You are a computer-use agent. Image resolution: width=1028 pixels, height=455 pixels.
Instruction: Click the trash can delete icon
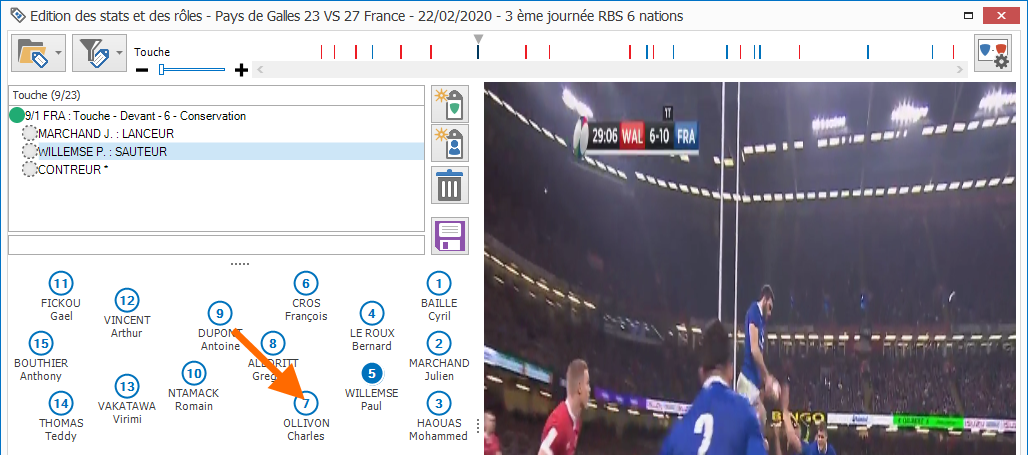[x=449, y=185]
